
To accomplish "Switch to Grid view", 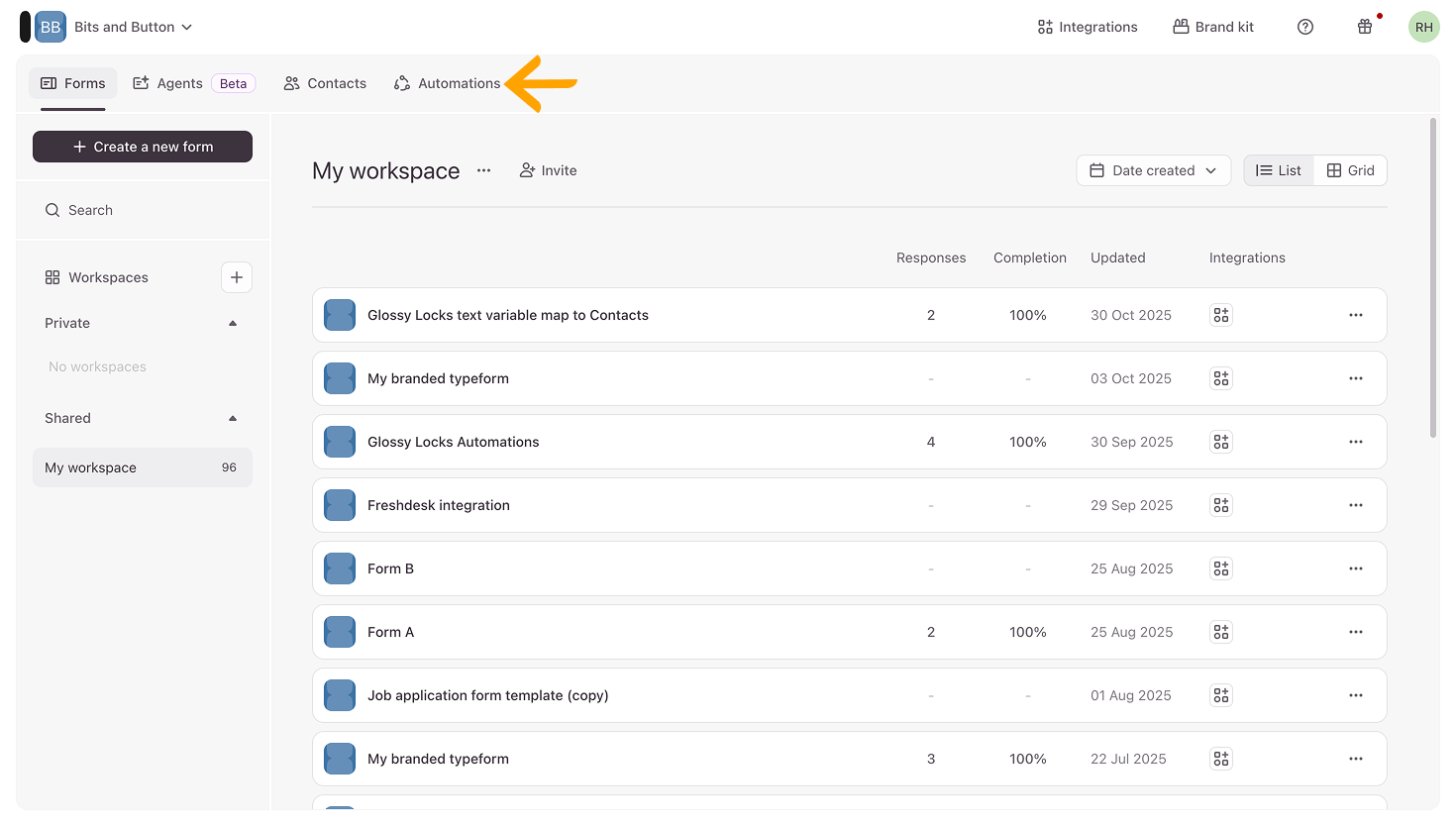I will 1350,170.
